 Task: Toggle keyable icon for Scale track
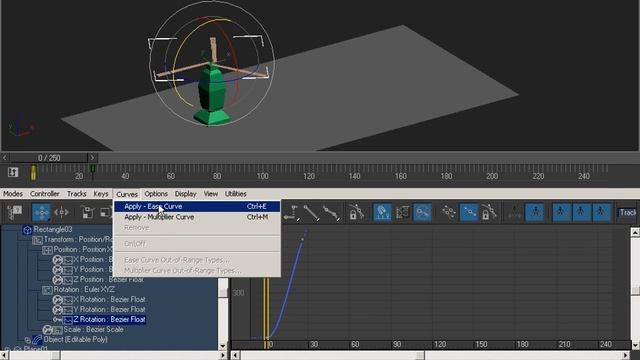[47, 329]
